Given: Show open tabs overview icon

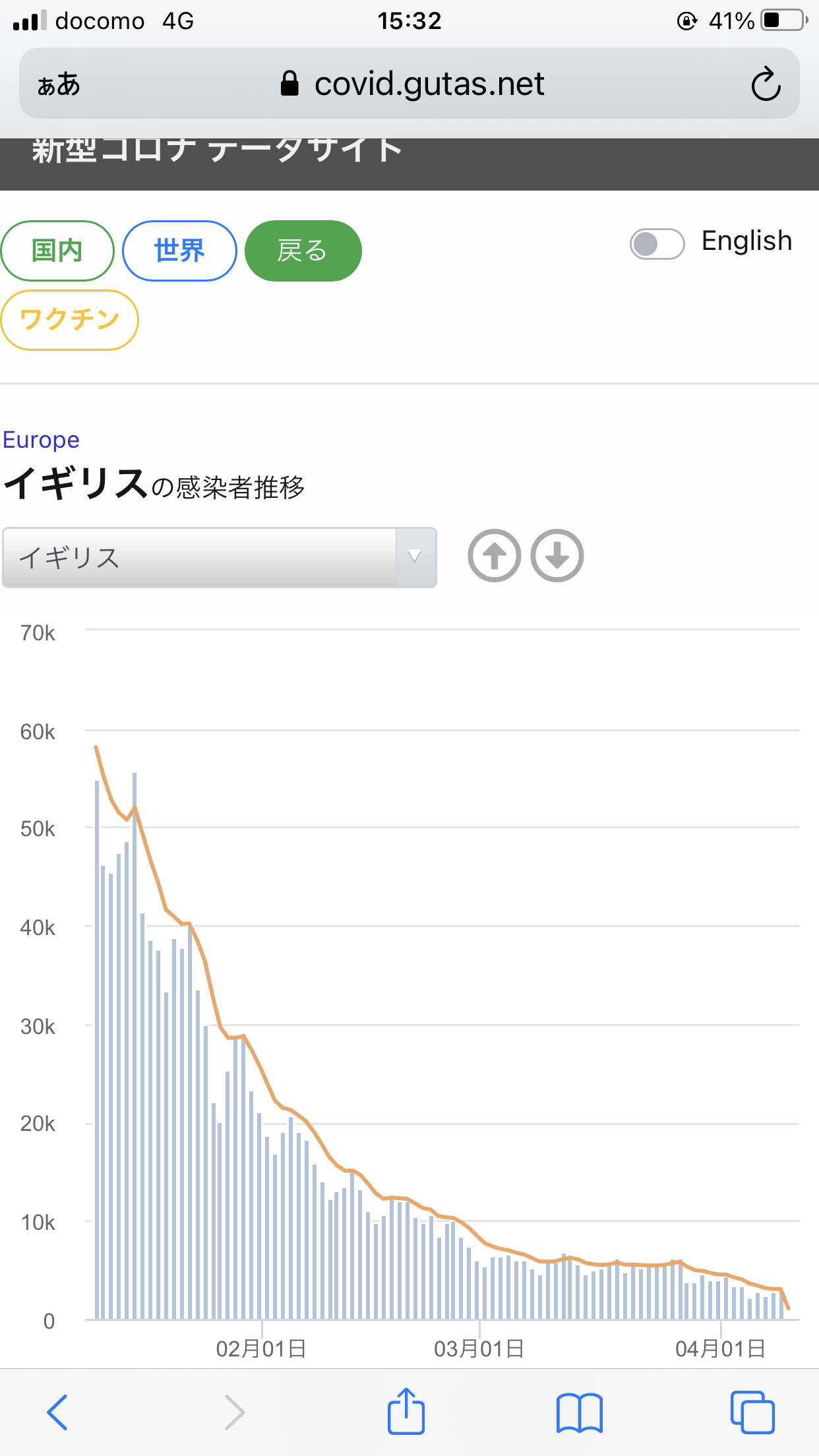Looking at the screenshot, I should point(752,1412).
